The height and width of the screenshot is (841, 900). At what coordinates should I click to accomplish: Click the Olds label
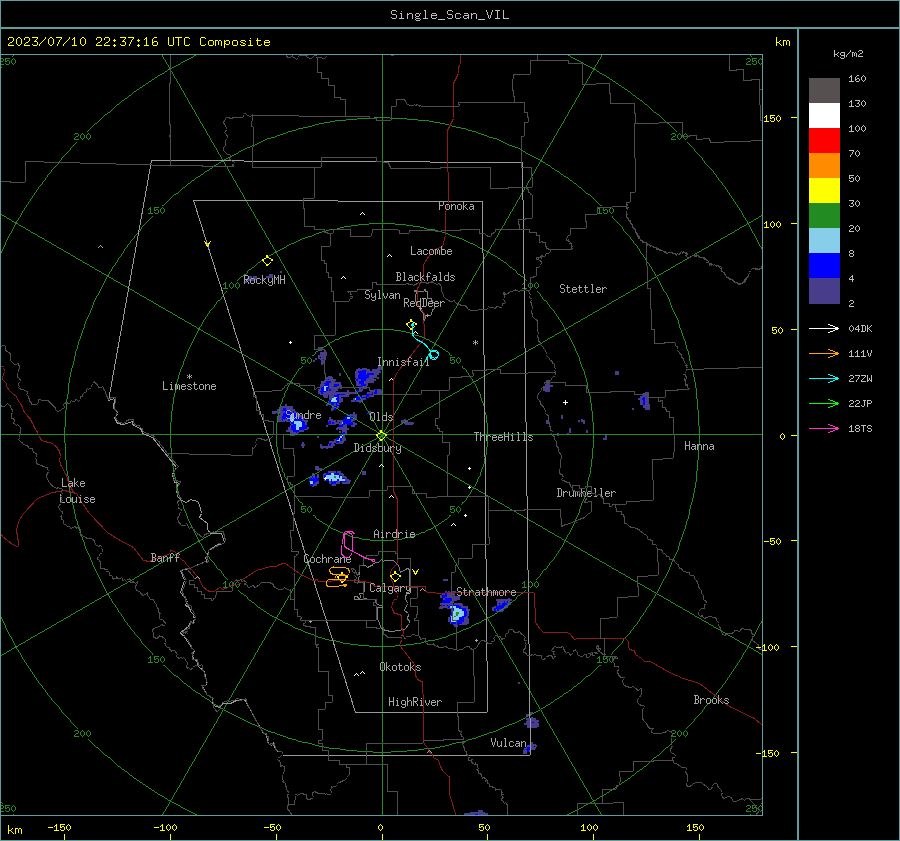point(381,417)
